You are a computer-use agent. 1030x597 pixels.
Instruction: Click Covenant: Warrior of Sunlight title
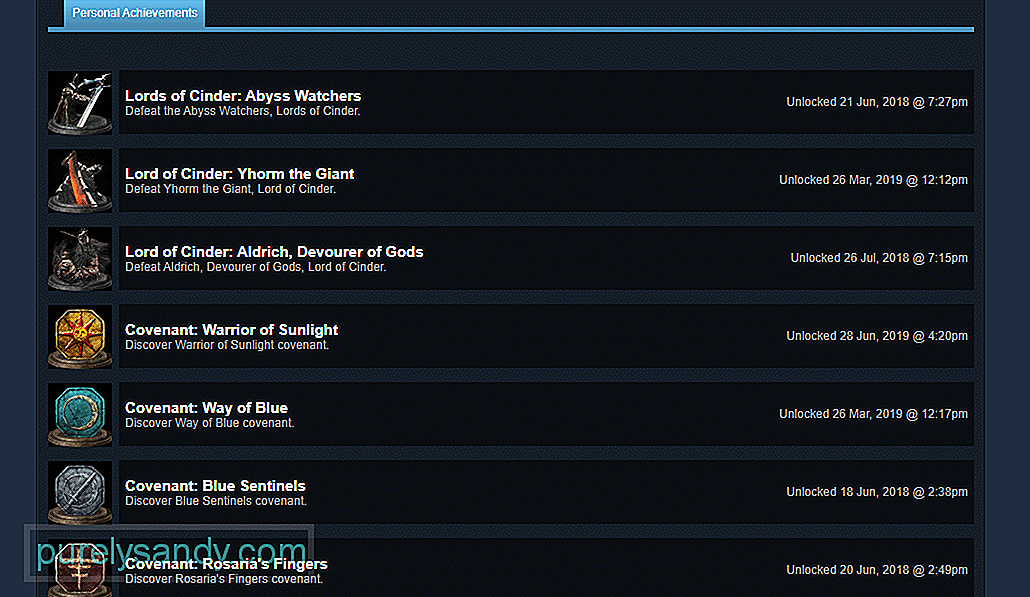click(231, 330)
